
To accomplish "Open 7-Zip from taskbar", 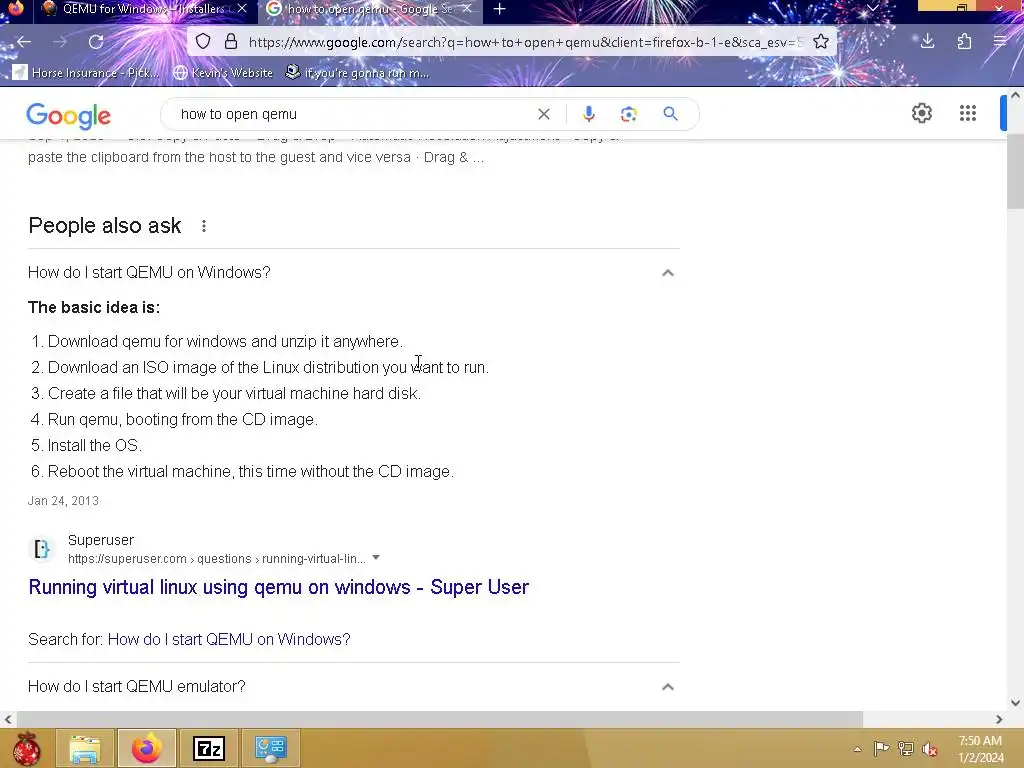I will coord(209,748).
